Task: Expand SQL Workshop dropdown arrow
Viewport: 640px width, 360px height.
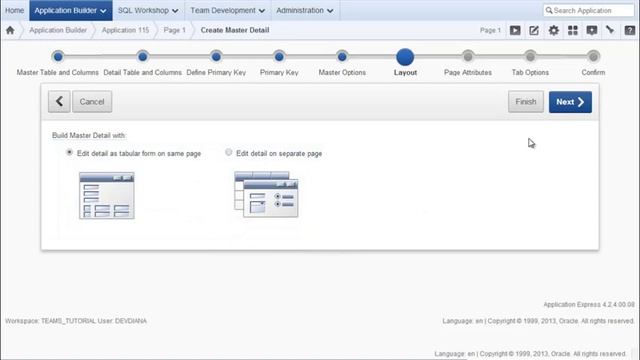Action: (x=175, y=11)
